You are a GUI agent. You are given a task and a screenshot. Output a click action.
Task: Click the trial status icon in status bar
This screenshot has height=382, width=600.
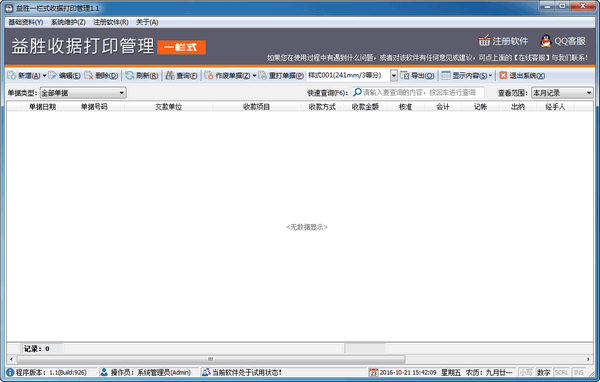(x=206, y=372)
